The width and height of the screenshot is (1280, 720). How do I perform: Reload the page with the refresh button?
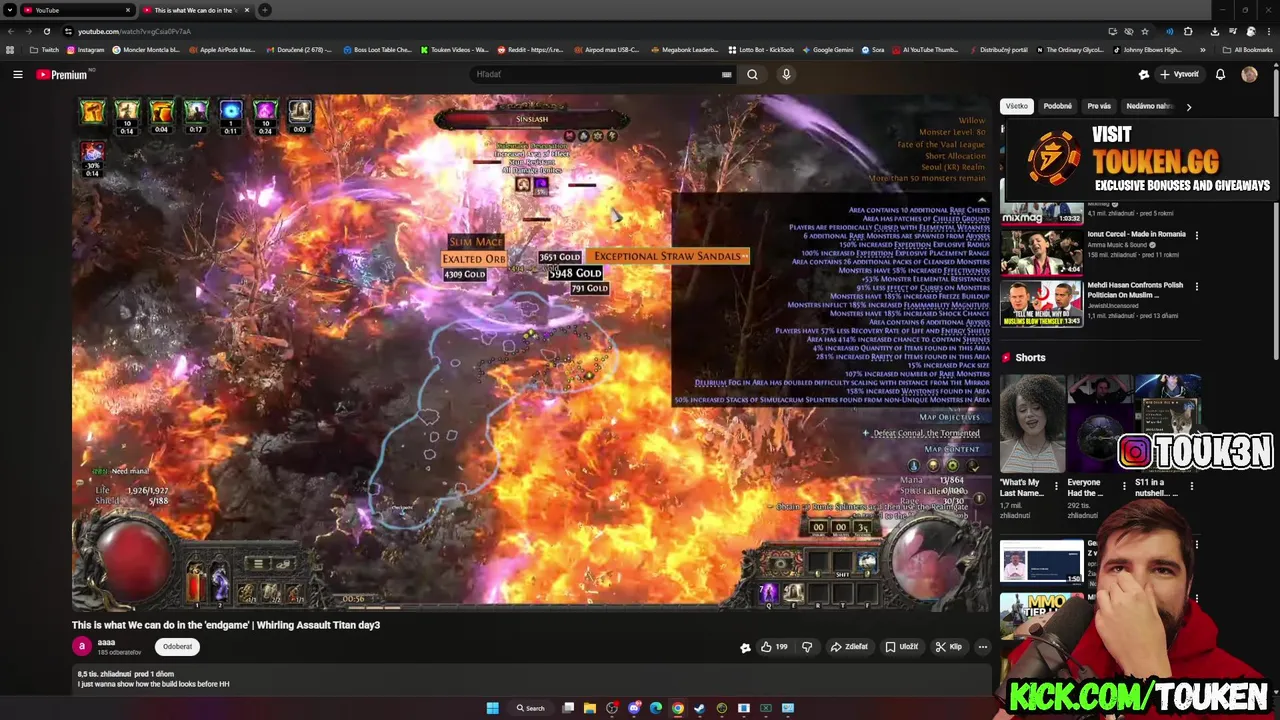(46, 31)
